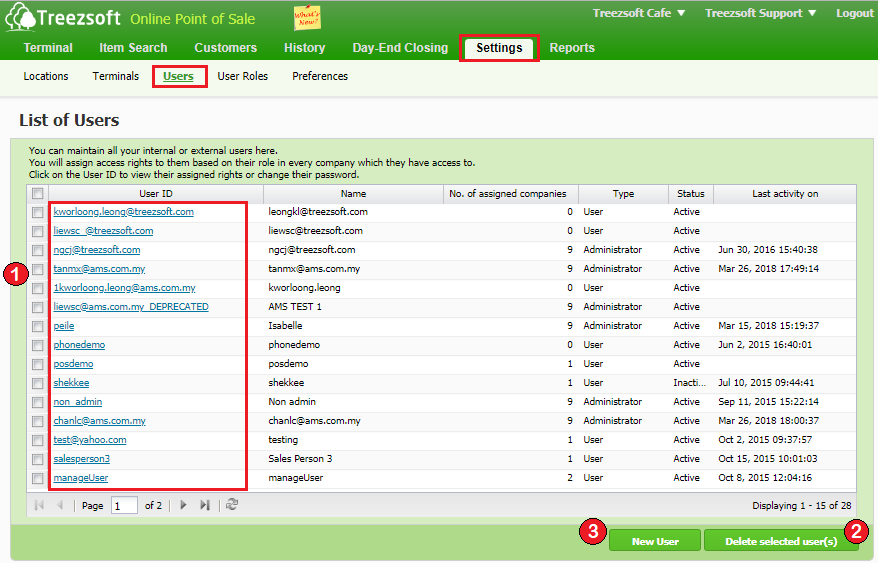Jump to last page arrow
This screenshot has width=878, height=563.
[205, 505]
